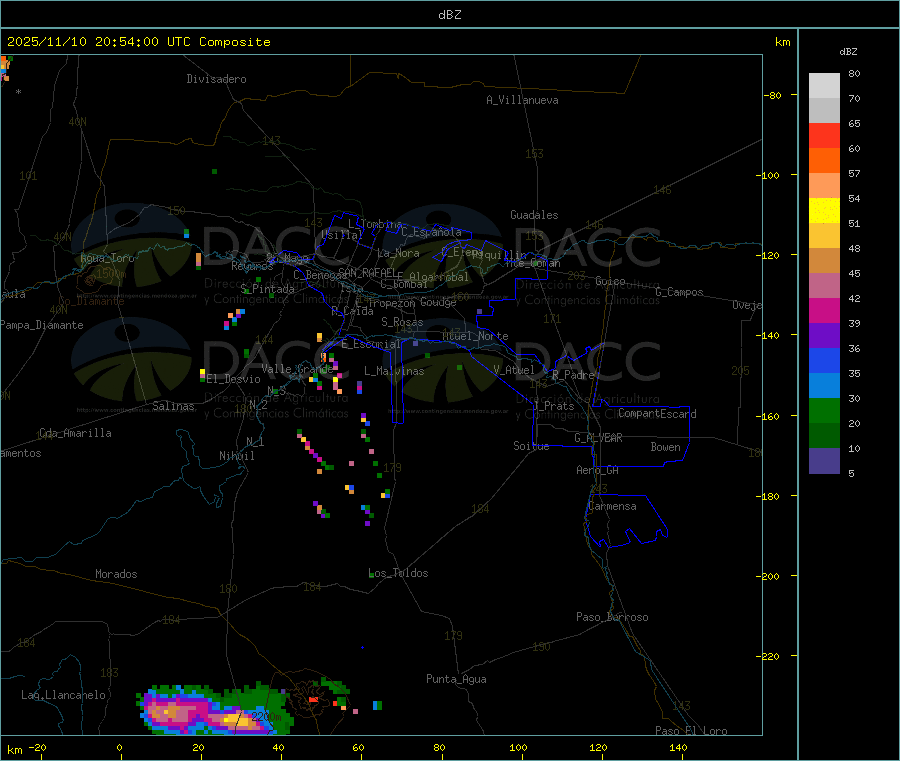Pick the blue 36 dBZ legend color

pos(824,360)
